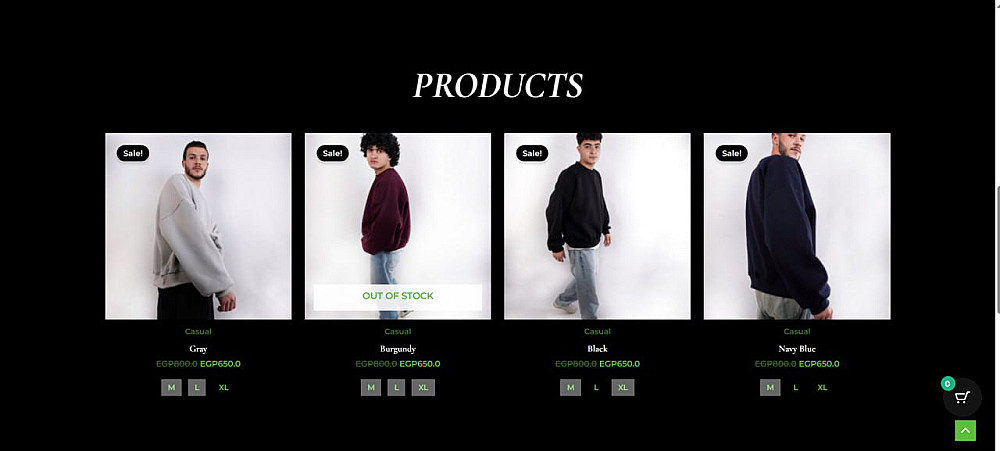The width and height of the screenshot is (1000, 451).
Task: Pick size L for Black sweatshirt
Action: [596, 387]
